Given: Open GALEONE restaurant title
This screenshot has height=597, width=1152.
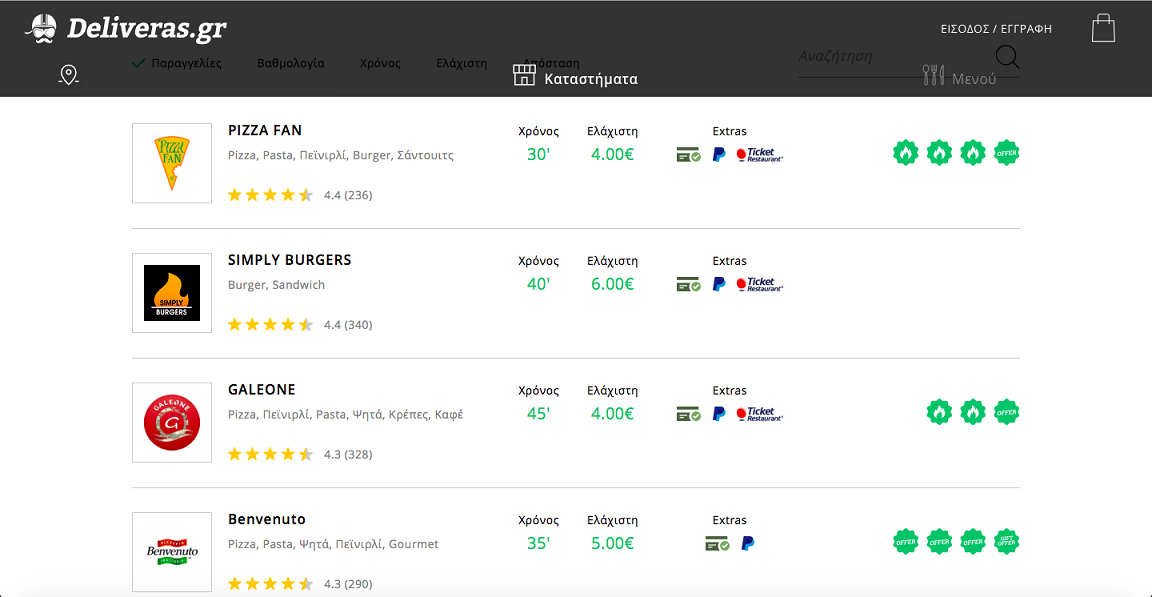Looking at the screenshot, I should click(x=262, y=390).
